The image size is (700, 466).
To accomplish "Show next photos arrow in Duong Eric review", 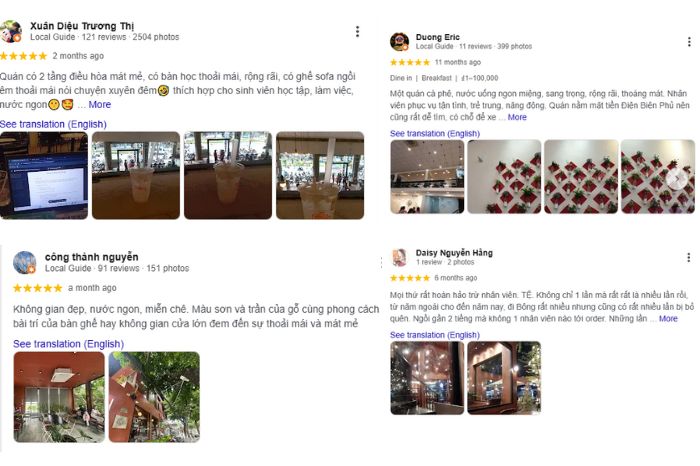I will (677, 178).
